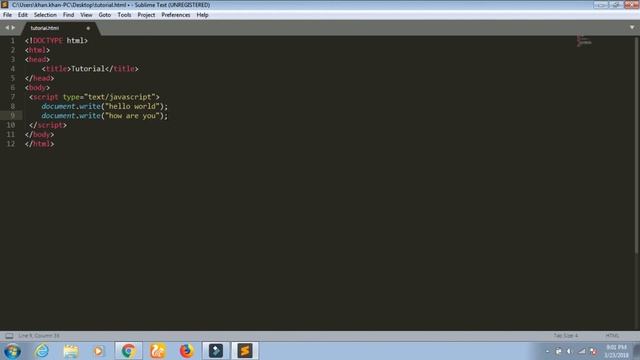Open the Tools menu
Screen dimensions: 640x360
click(124, 15)
